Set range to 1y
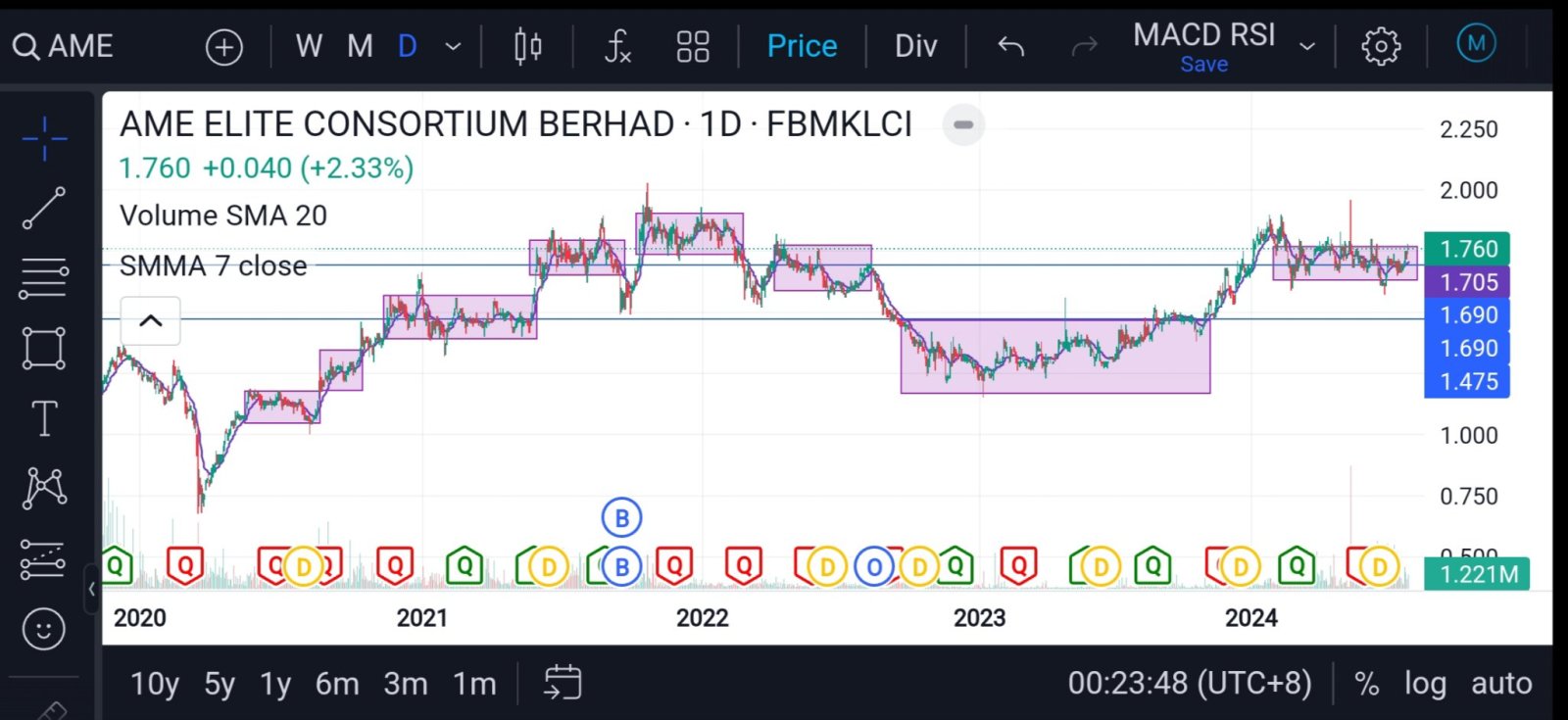Image resolution: width=1568 pixels, height=720 pixels. point(275,684)
